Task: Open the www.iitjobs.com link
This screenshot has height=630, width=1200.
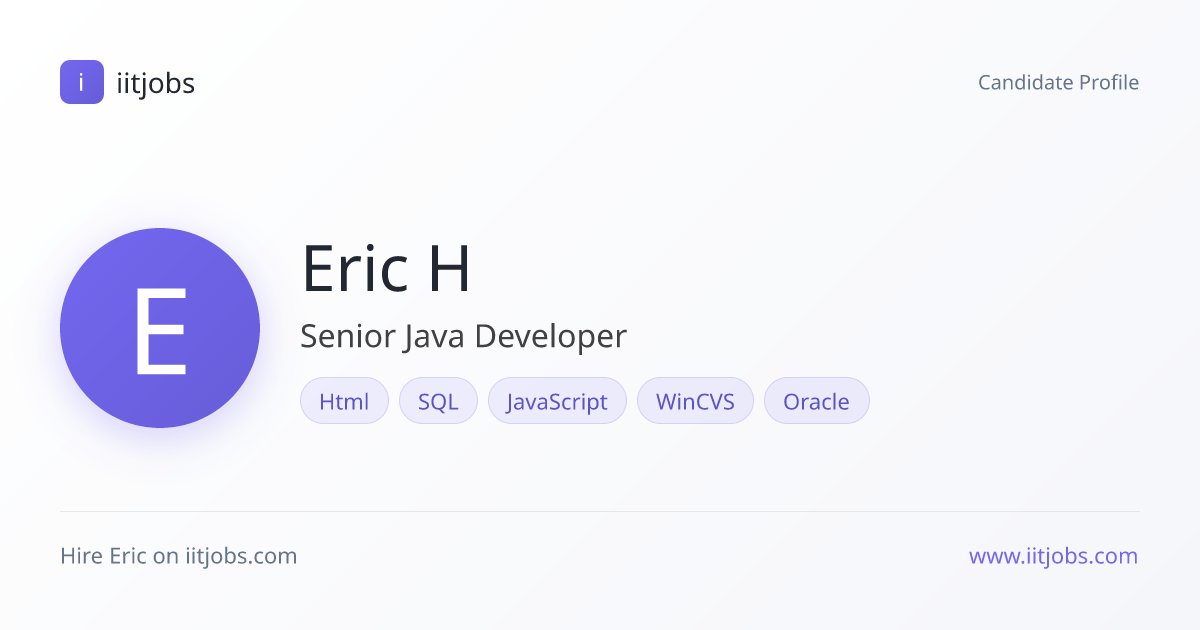Action: (x=1054, y=556)
